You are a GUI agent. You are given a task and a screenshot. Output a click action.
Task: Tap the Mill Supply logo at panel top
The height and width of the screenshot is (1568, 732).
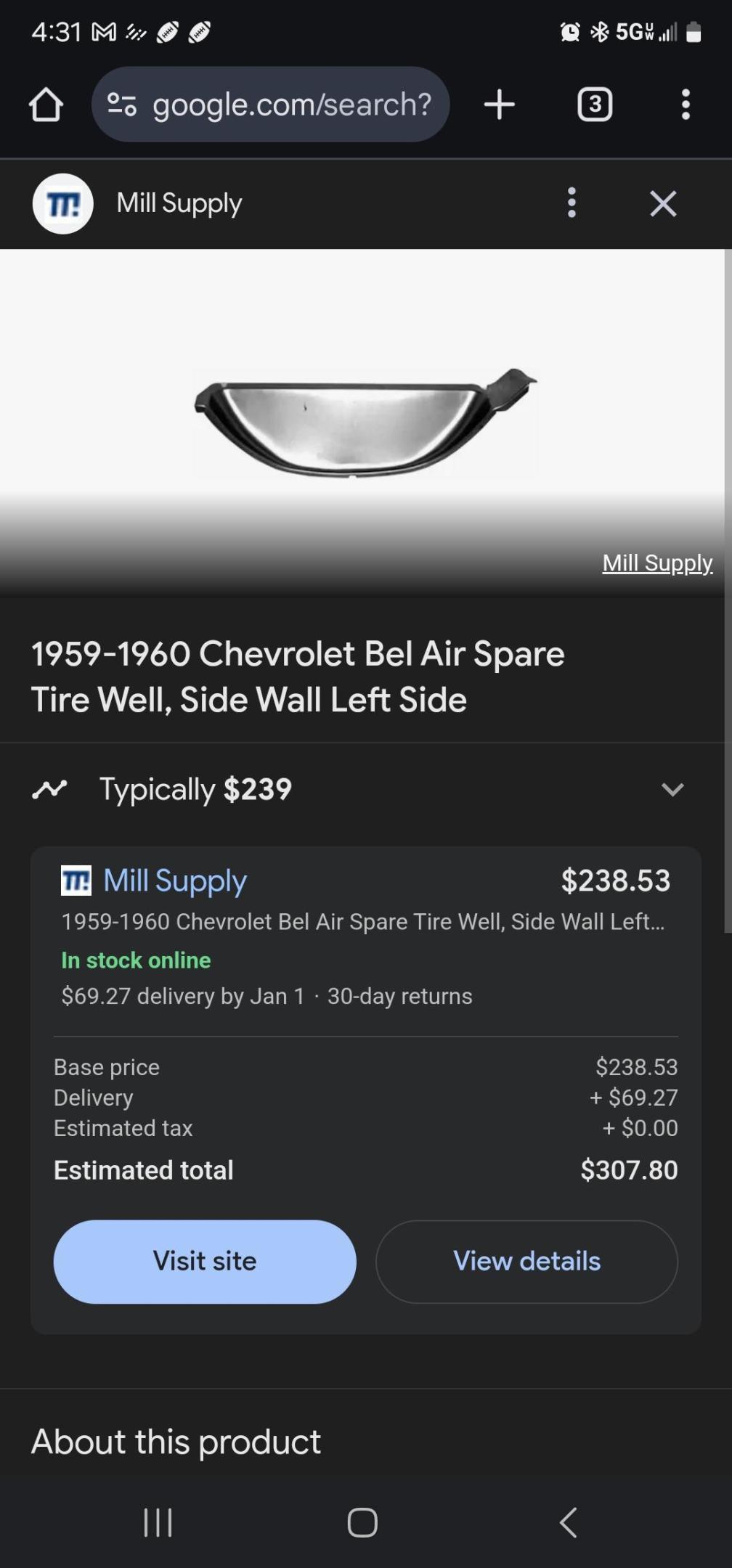pos(62,203)
